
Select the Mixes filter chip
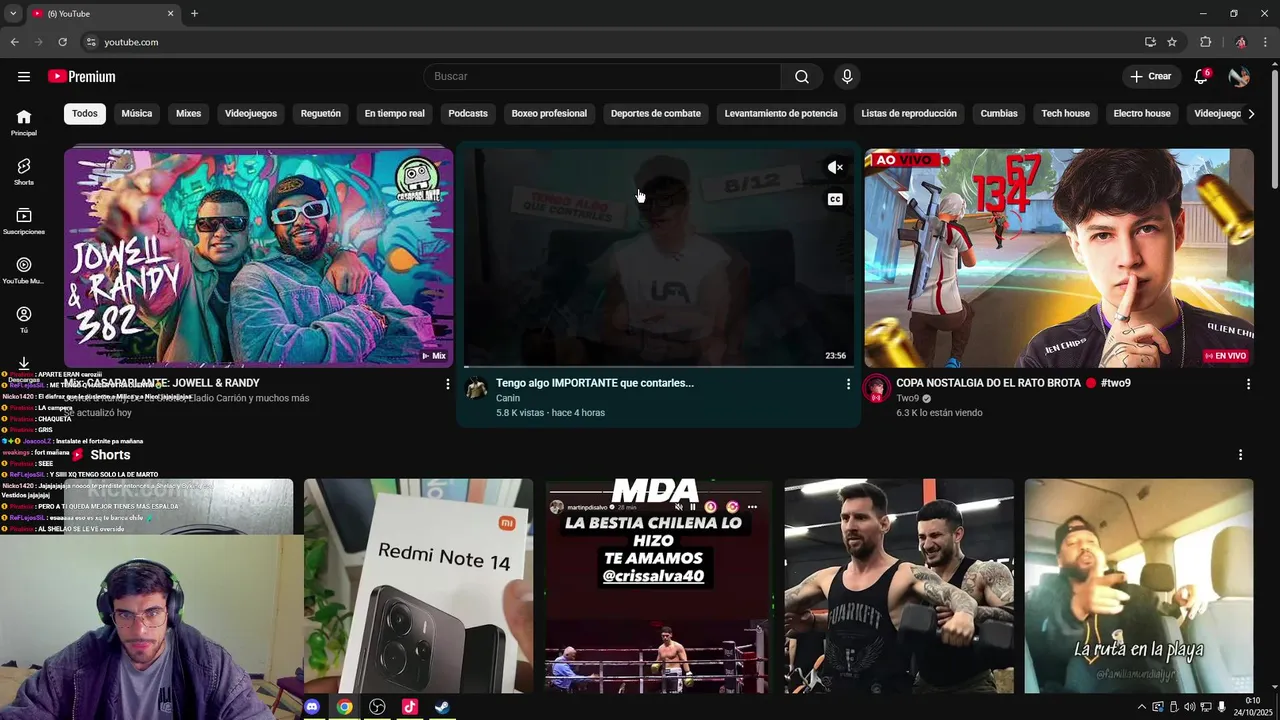tap(189, 114)
